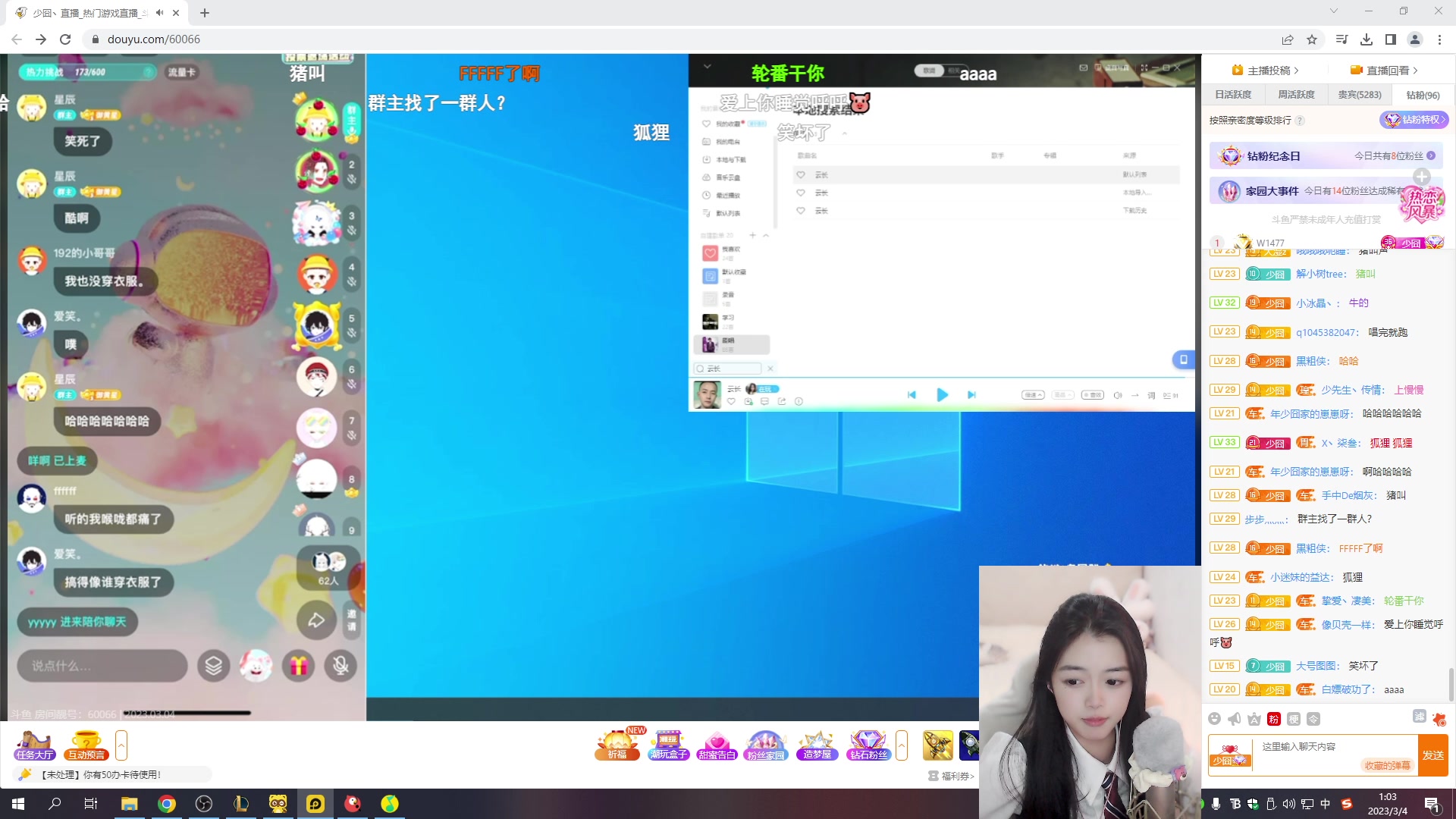1456x819 pixels.
Task: Click the red star reward icon in chat
Action: click(x=1439, y=719)
